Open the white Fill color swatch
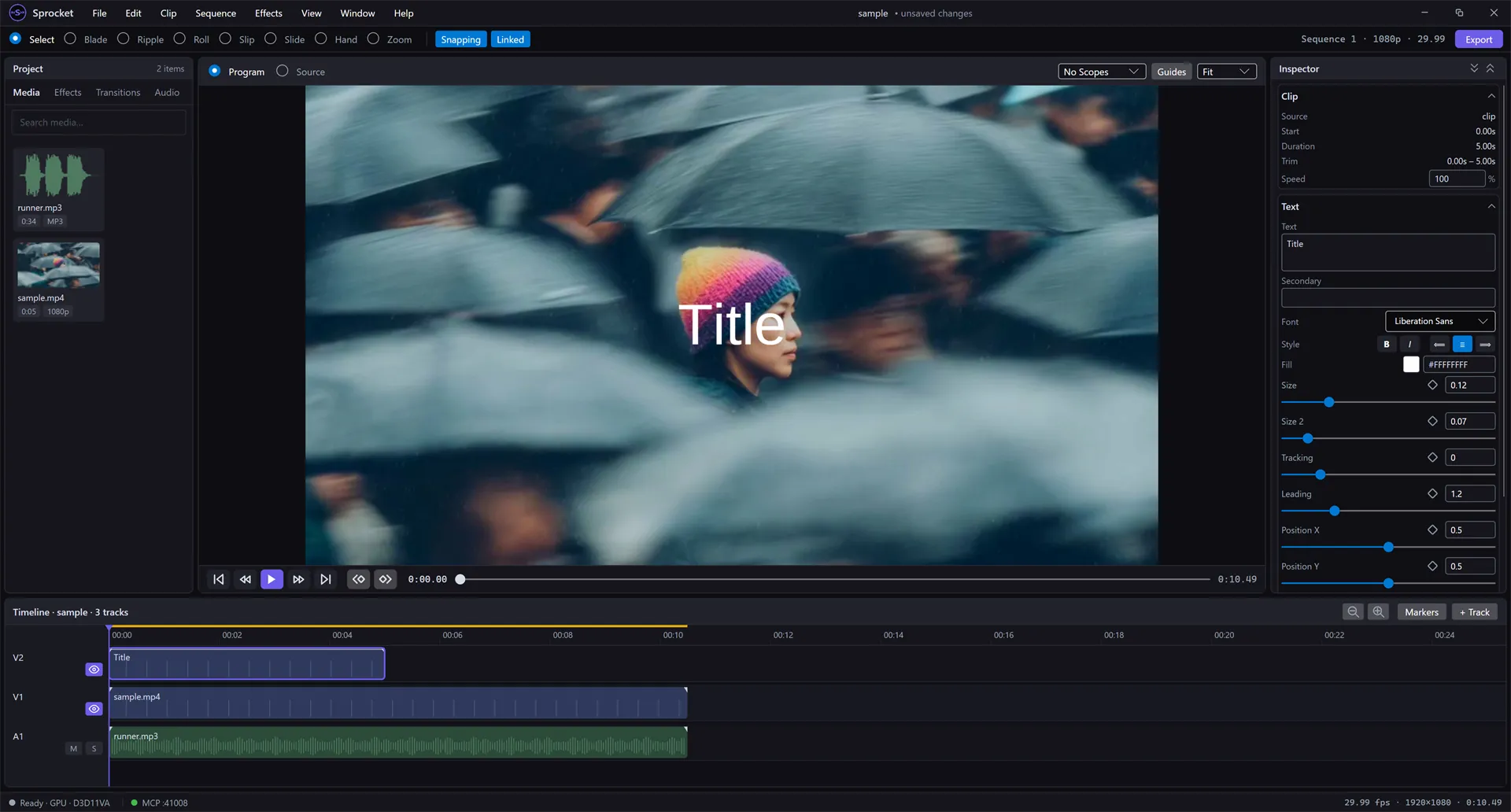 1411,364
